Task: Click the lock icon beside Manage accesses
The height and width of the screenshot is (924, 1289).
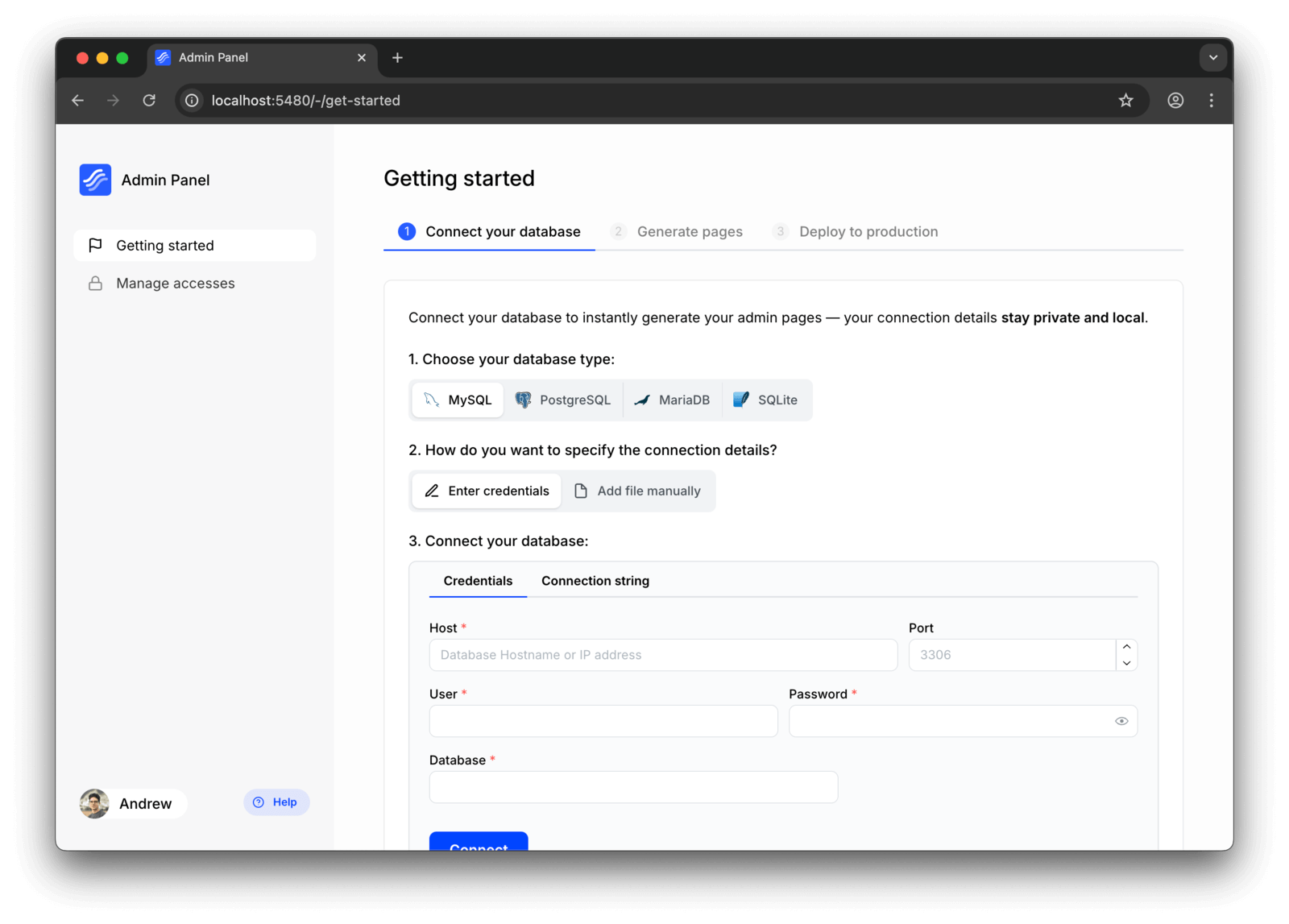Action: coord(95,283)
